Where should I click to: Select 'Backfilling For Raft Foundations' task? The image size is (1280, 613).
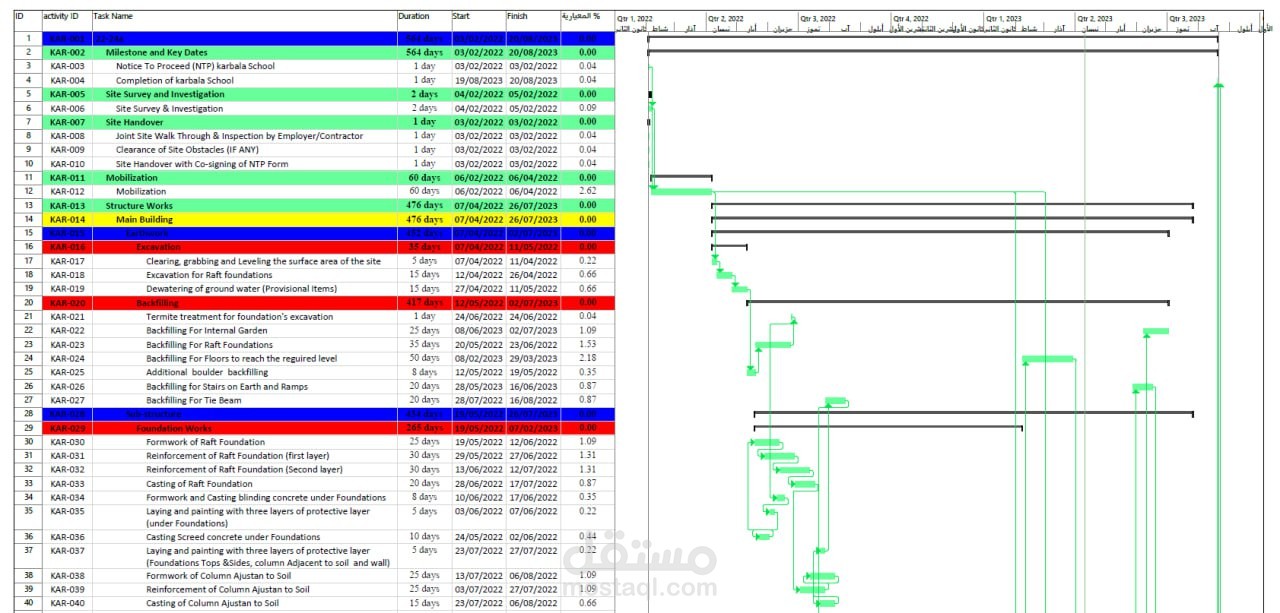point(209,345)
